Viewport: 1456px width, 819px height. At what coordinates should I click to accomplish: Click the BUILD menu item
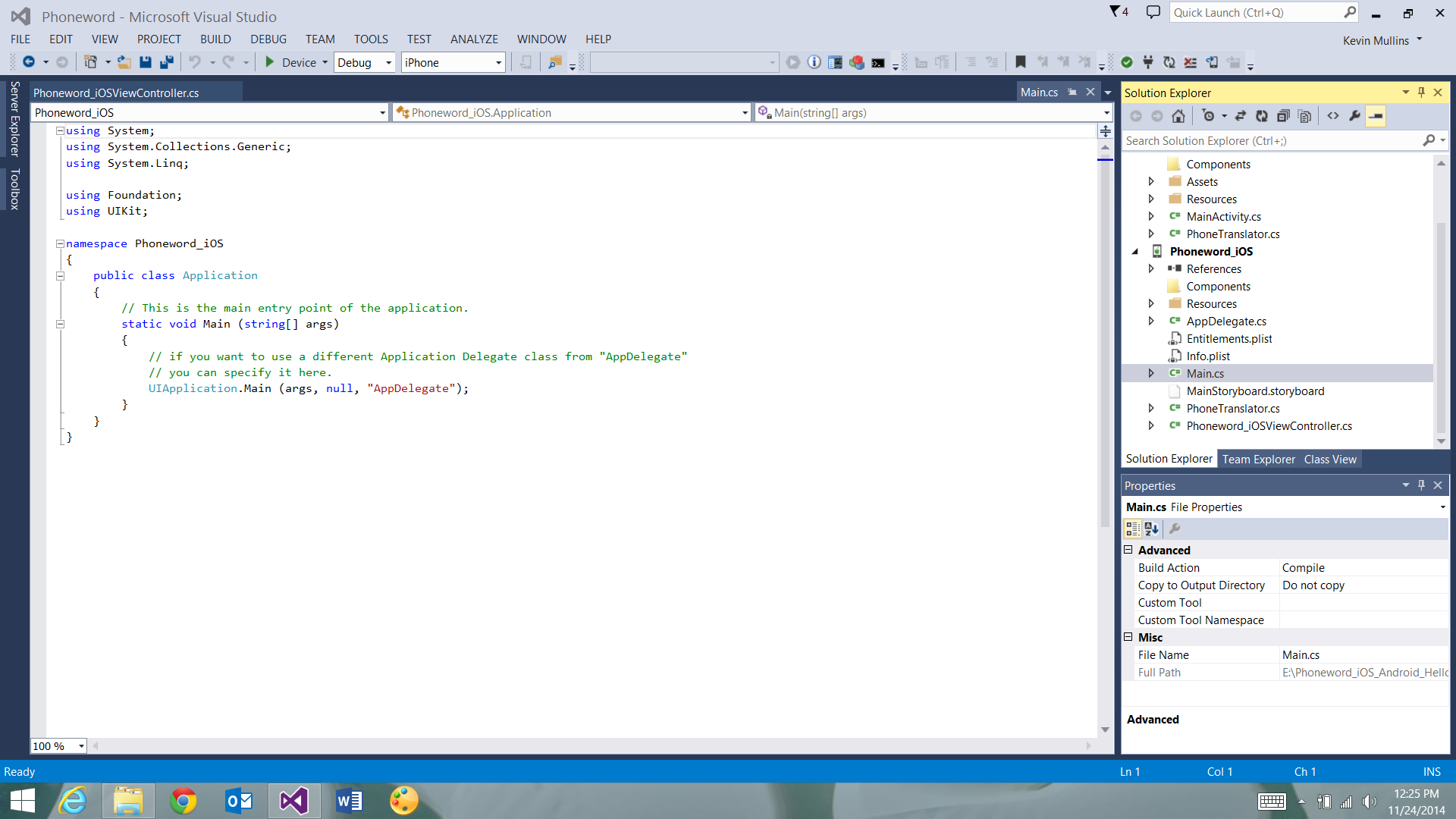tap(215, 39)
